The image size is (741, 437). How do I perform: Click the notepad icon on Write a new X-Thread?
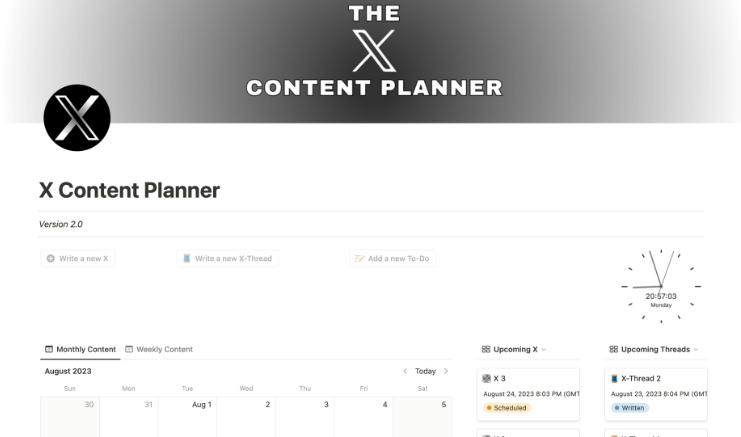tap(187, 258)
